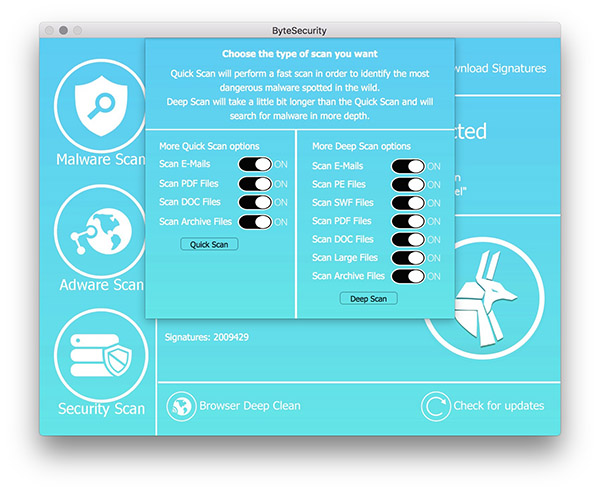Toggle Scan Archive Files under Quick Scan options

255,222
